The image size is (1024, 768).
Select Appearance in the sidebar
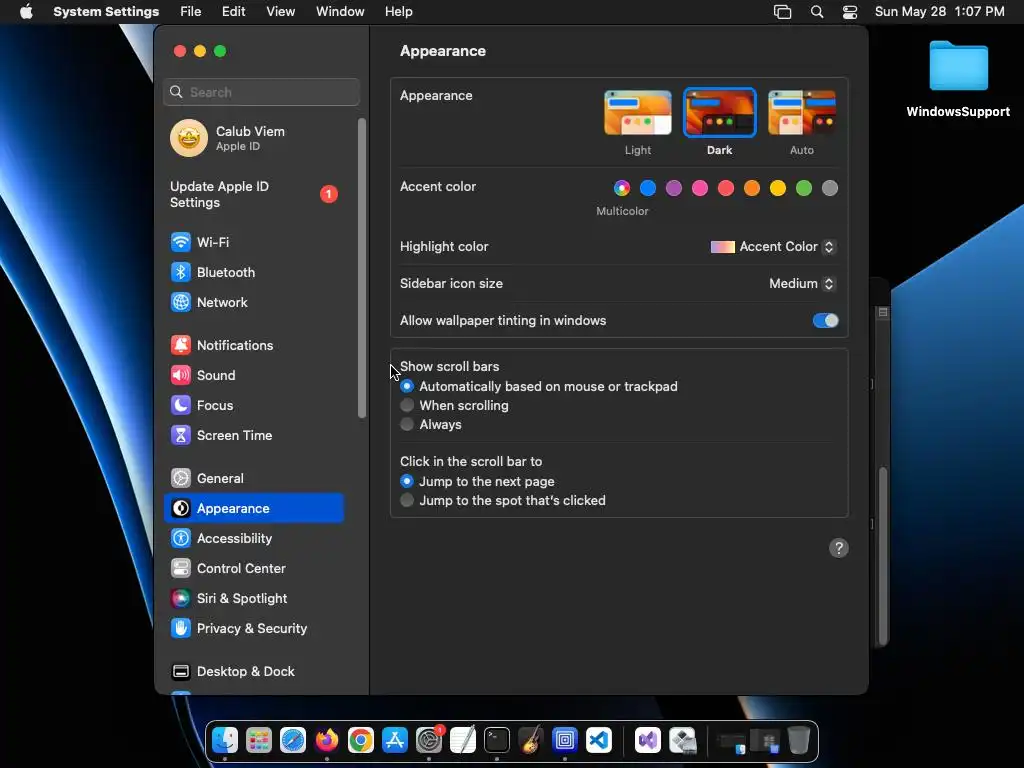tap(253, 509)
